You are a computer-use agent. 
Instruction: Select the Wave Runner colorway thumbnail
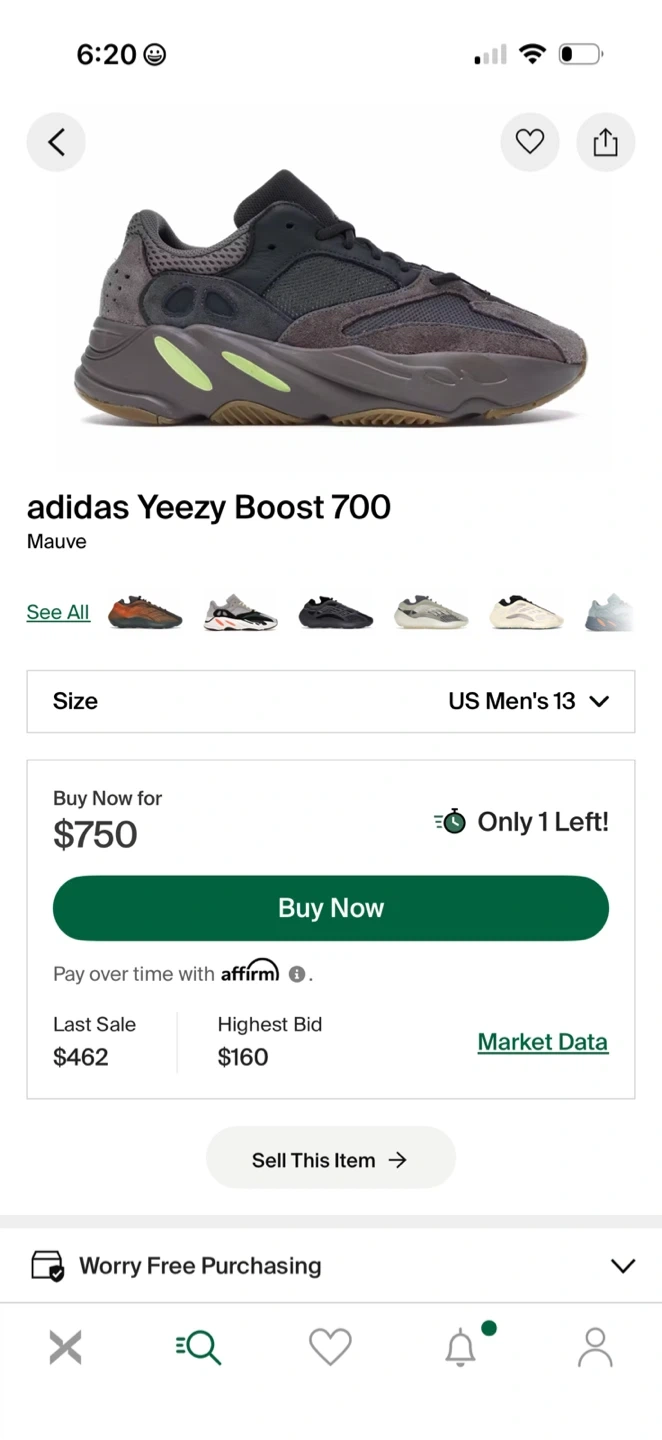point(240,611)
